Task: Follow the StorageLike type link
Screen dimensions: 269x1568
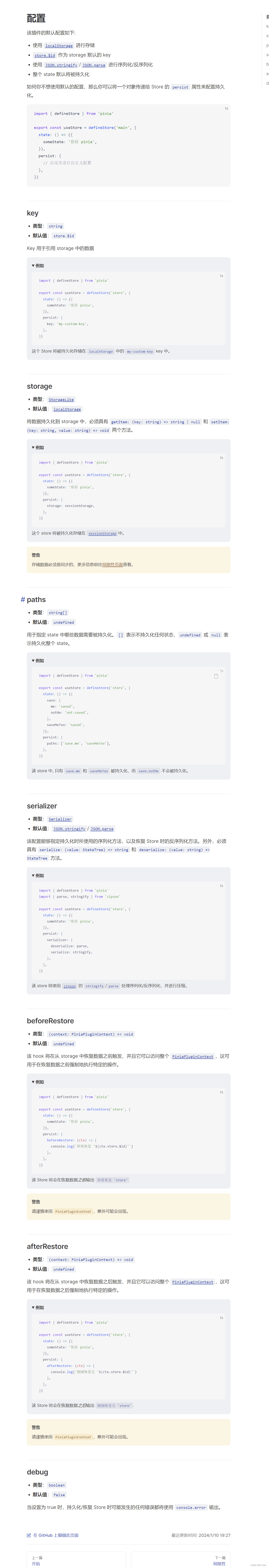Action: click(61, 400)
